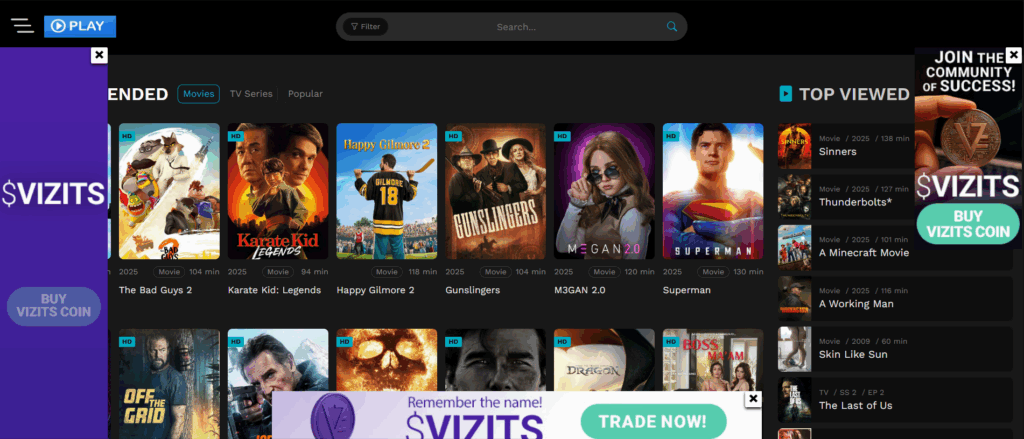This screenshot has height=439, width=1024.
Task: Close the bottom Vizits banner ad
Action: click(x=754, y=399)
